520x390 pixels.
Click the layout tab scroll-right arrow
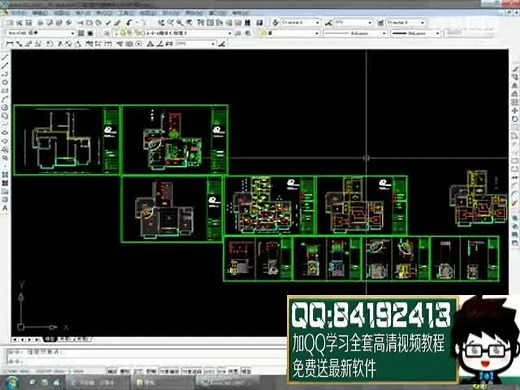point(30,339)
